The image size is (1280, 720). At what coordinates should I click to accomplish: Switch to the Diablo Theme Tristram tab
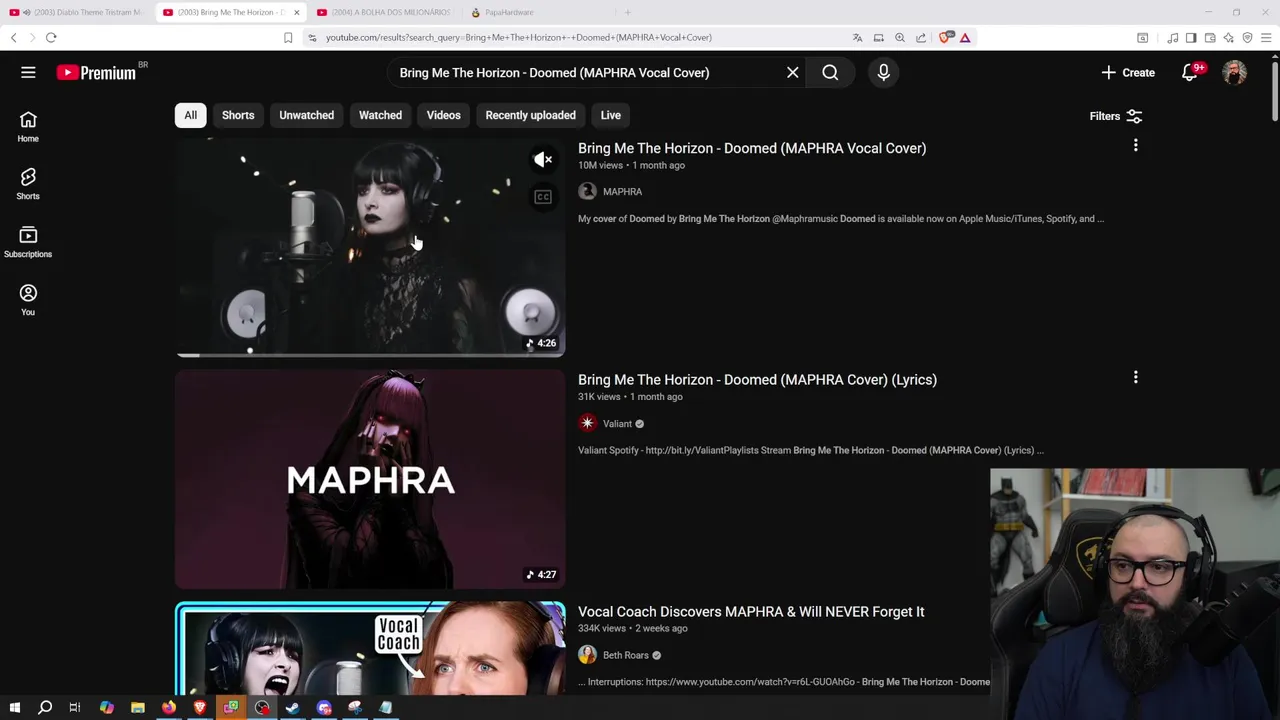pyautogui.click(x=79, y=12)
